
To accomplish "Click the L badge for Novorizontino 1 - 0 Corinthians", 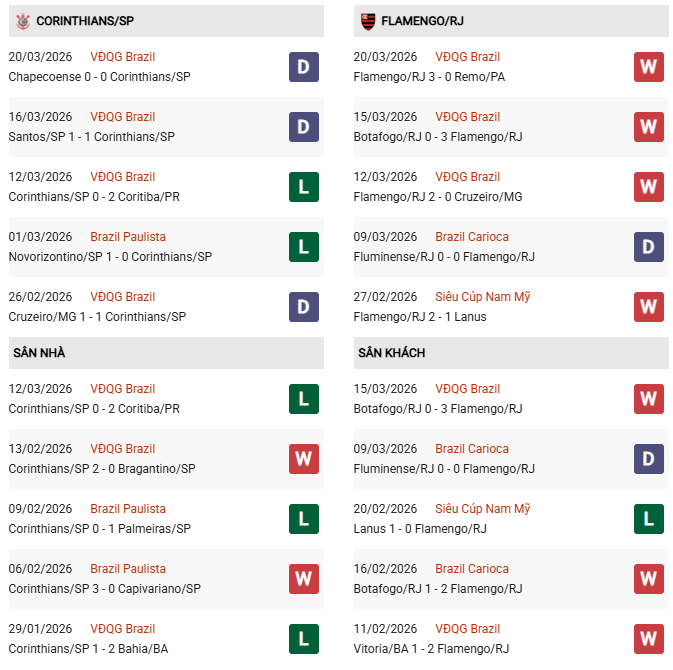I will [x=304, y=247].
